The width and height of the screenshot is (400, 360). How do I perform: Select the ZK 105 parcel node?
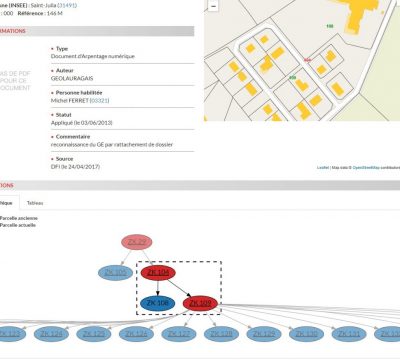(x=115, y=273)
